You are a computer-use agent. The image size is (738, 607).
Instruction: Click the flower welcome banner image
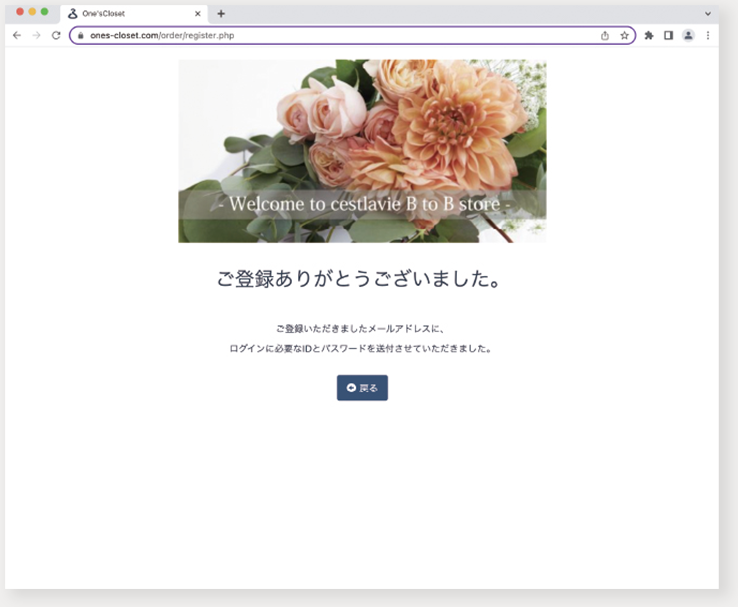pyautogui.click(x=362, y=151)
